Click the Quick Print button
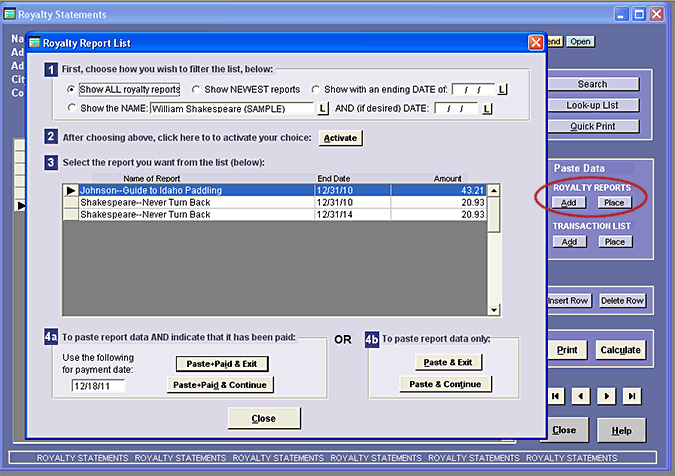 pos(592,126)
